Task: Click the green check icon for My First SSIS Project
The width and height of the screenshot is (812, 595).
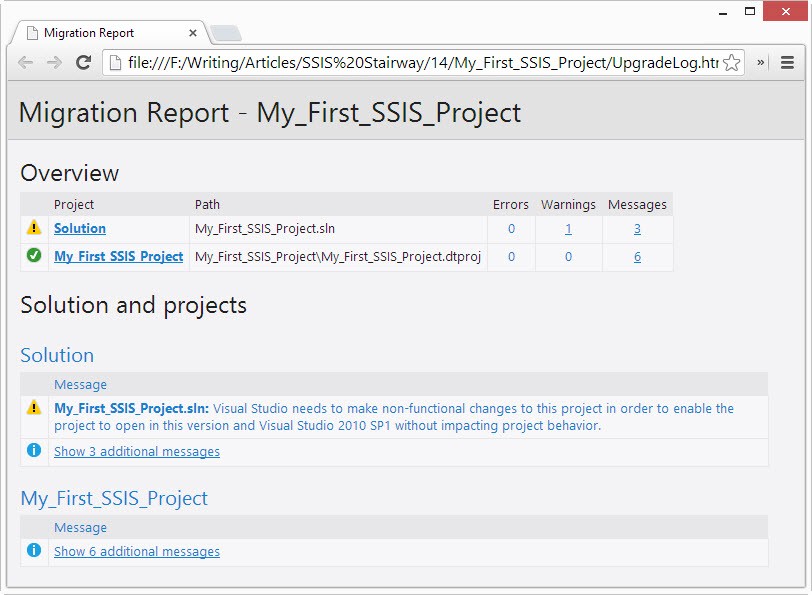Action: [34, 256]
